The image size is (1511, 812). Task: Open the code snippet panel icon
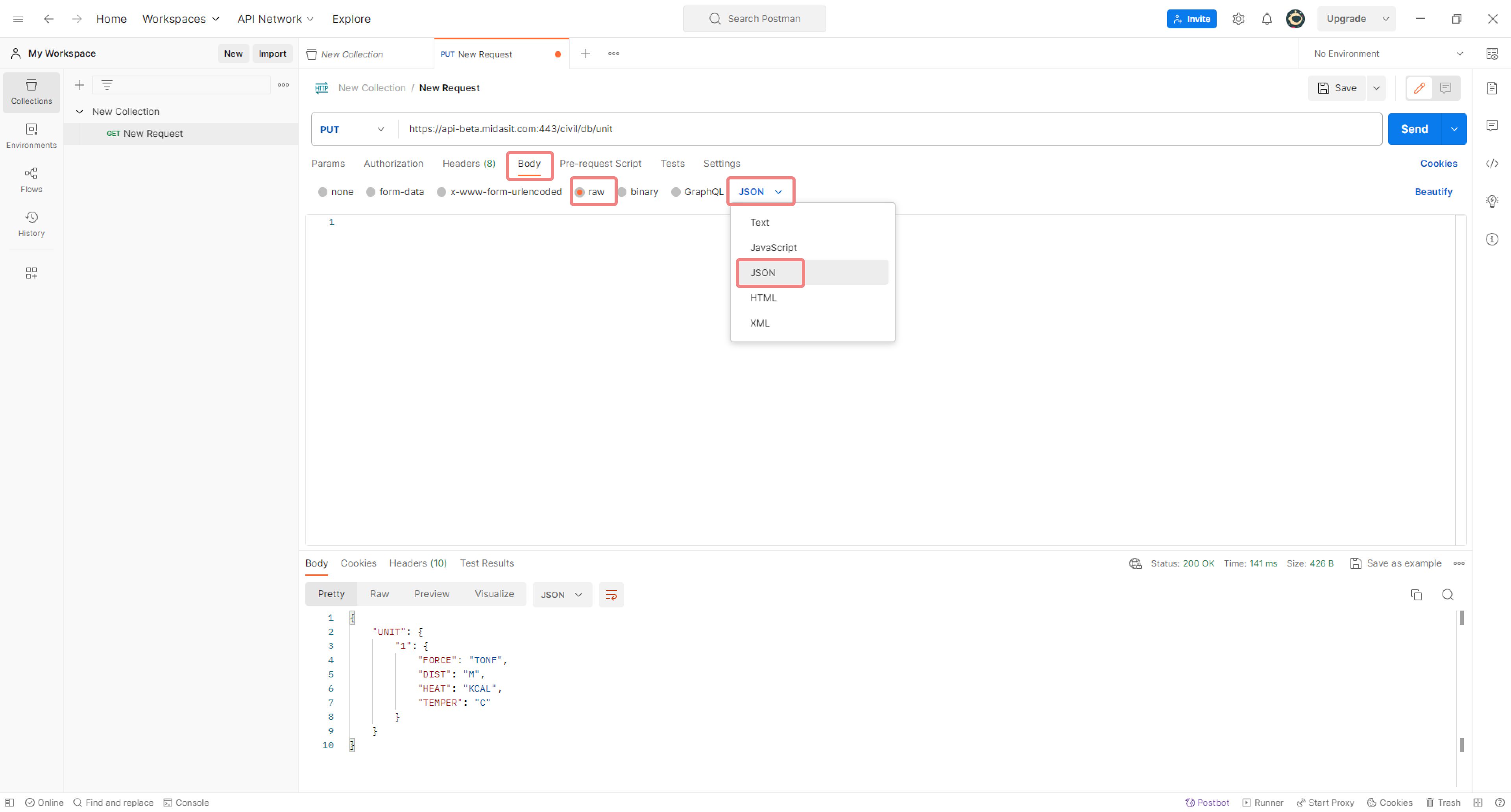pos(1492,164)
